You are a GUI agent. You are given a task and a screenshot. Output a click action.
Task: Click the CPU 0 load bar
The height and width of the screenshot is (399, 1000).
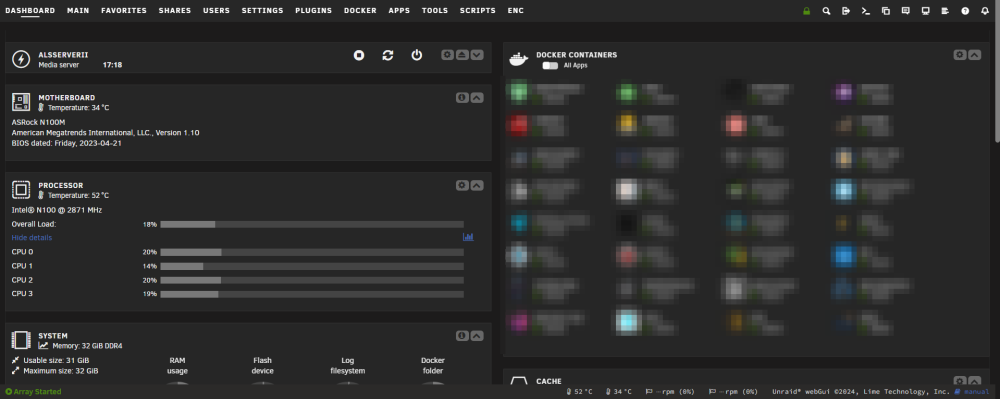click(x=312, y=252)
